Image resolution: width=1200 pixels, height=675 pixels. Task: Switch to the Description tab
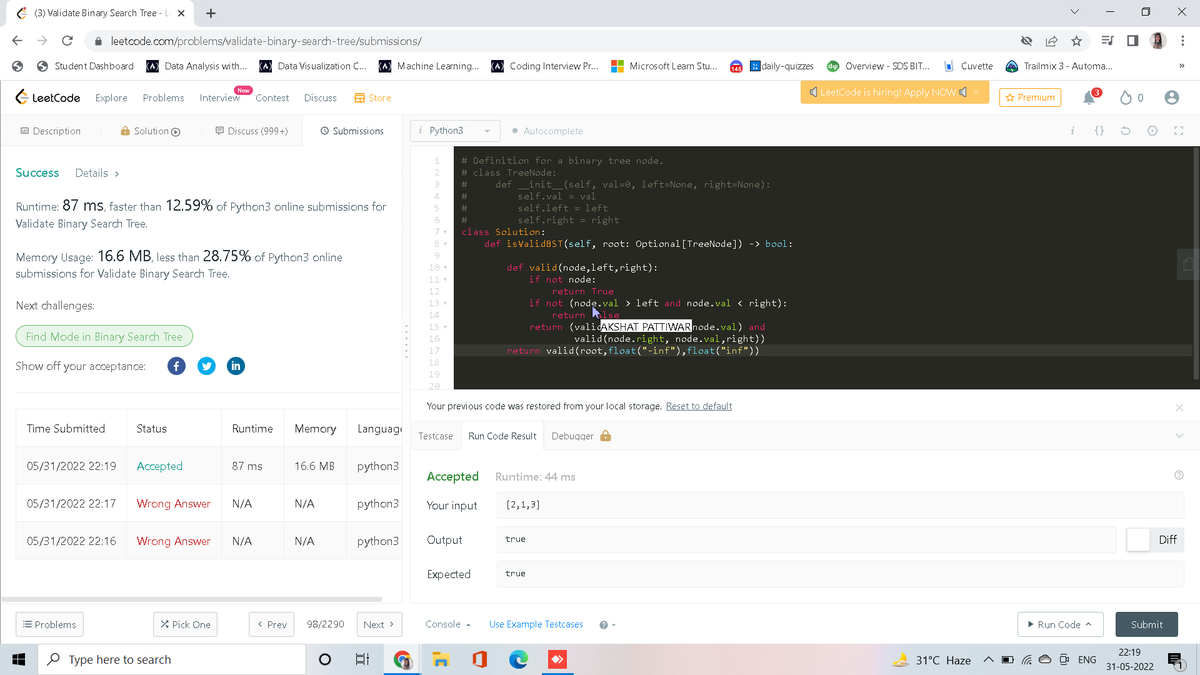click(50, 131)
